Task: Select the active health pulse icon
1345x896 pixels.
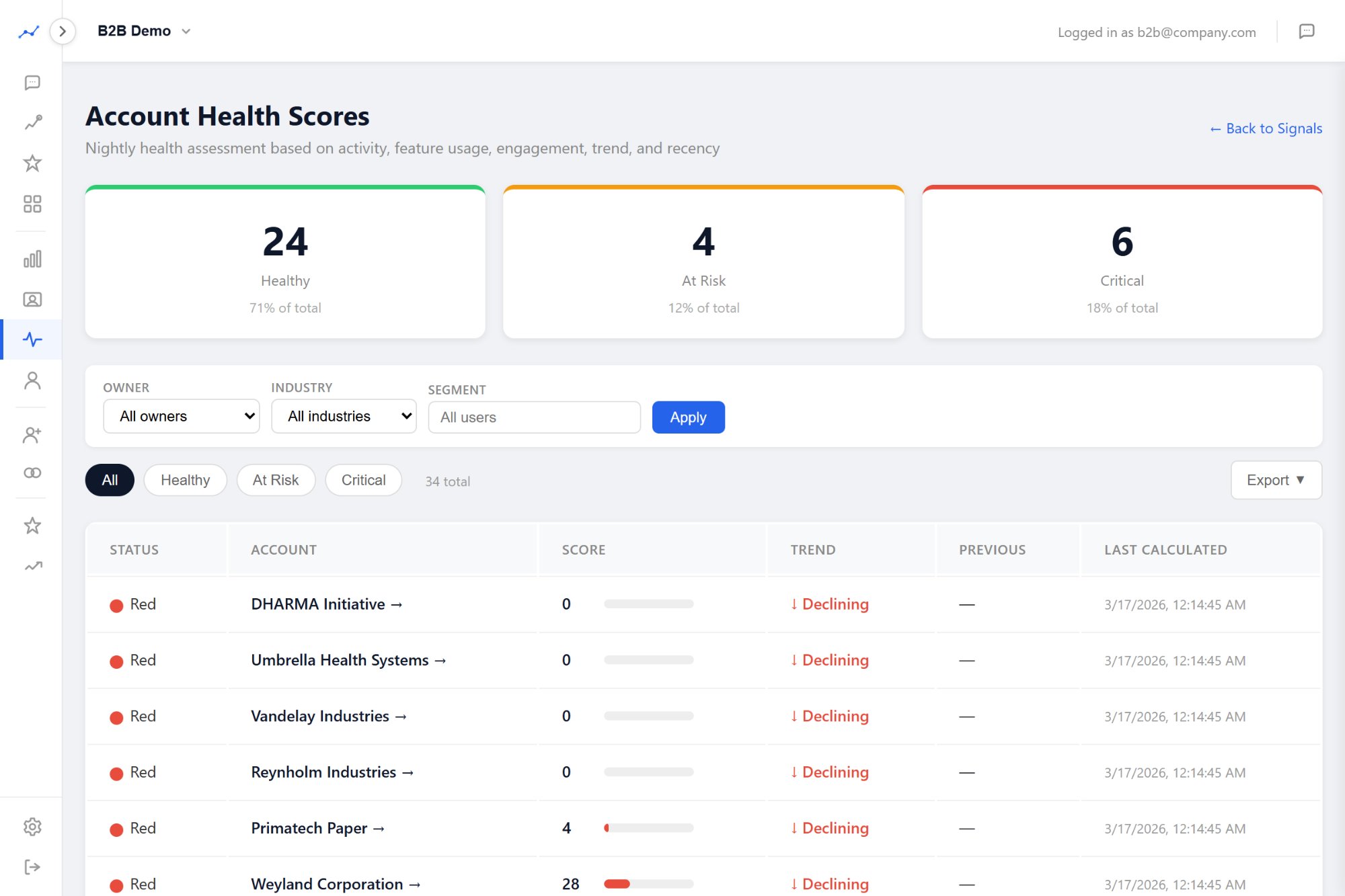Action: (32, 339)
